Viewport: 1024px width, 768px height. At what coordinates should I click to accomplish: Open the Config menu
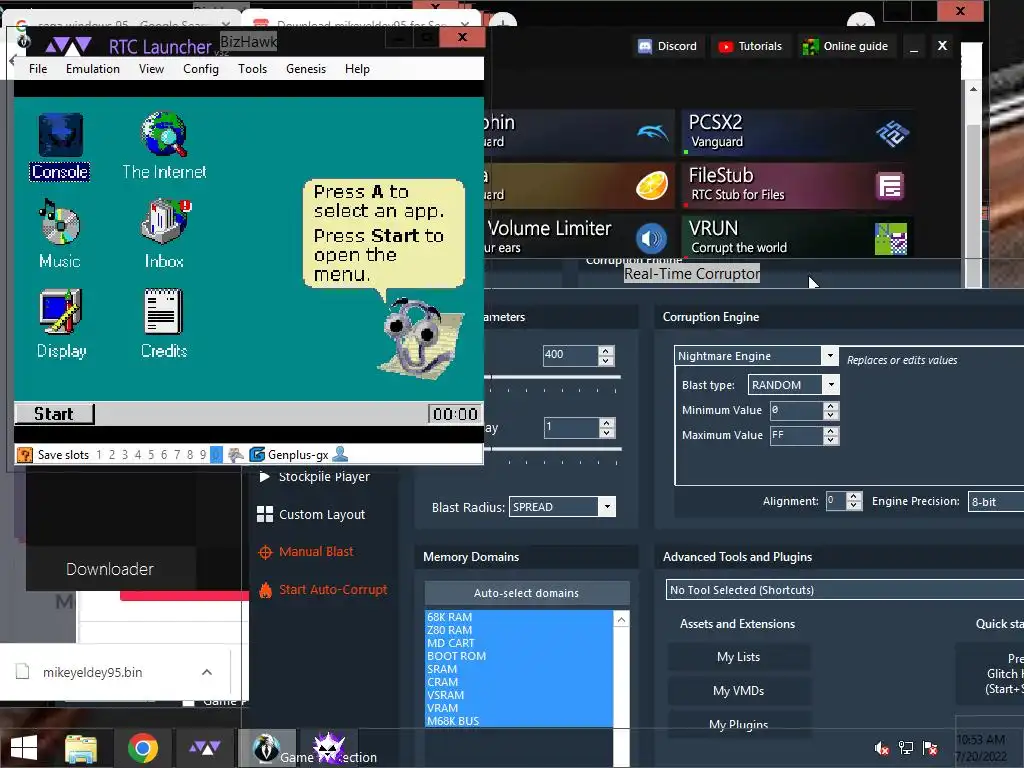click(200, 69)
